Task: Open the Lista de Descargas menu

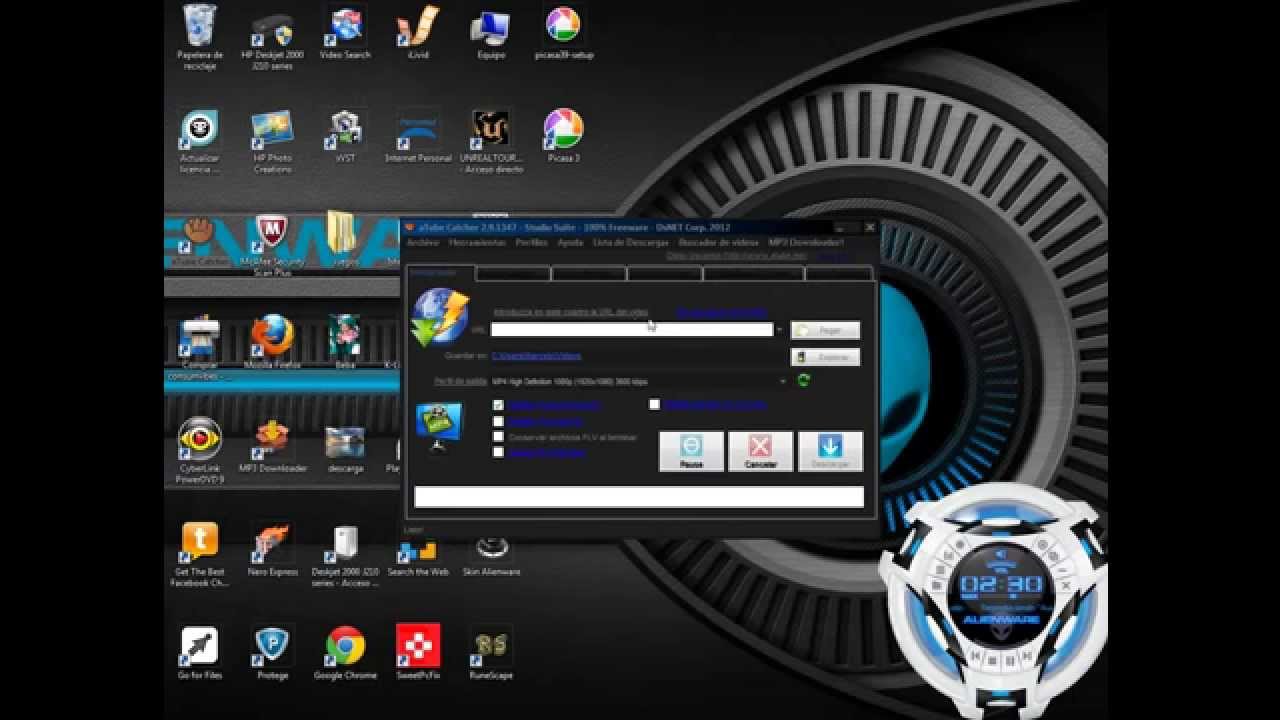Action: tap(630, 242)
